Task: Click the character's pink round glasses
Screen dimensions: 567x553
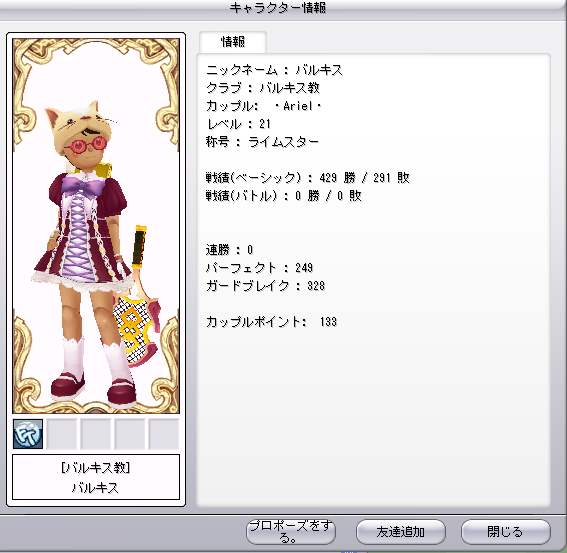Action: (x=85, y=145)
